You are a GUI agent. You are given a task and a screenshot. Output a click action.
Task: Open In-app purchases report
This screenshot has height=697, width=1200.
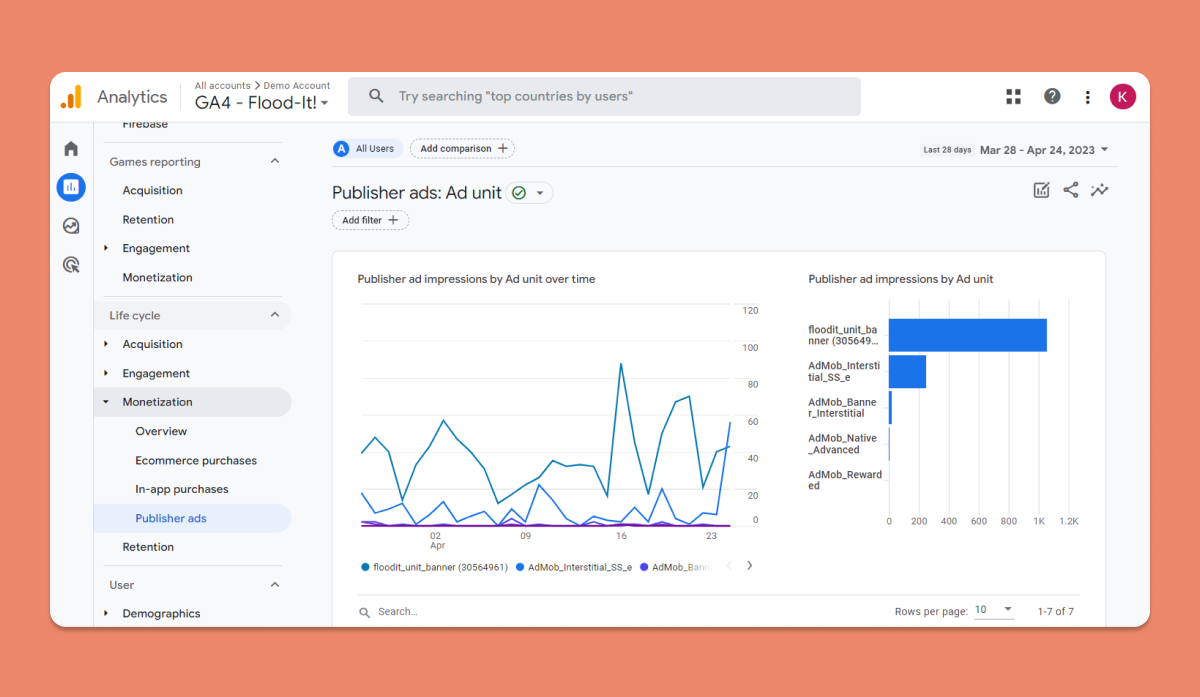(x=182, y=489)
